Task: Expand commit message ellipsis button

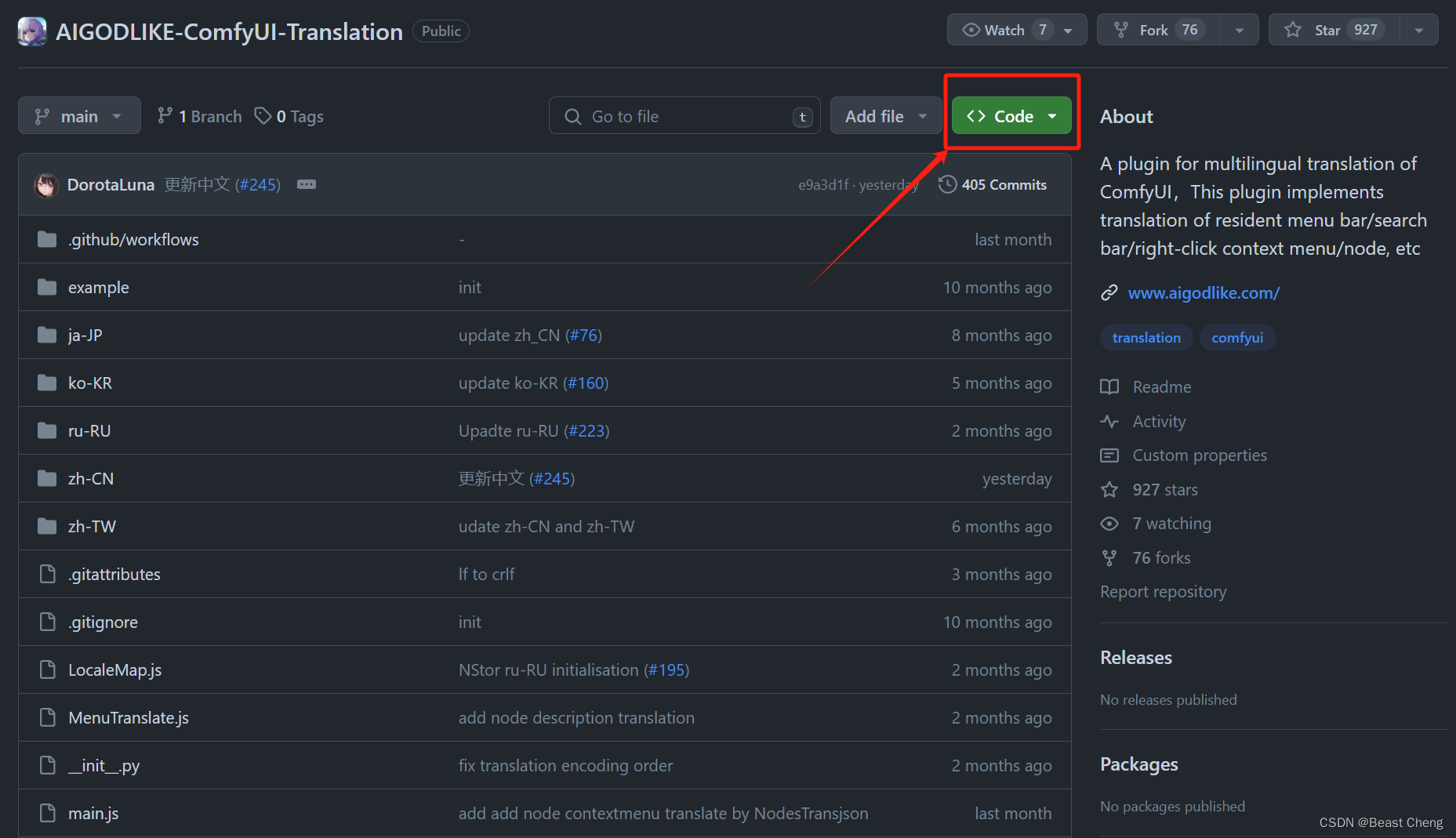Action: (x=307, y=184)
